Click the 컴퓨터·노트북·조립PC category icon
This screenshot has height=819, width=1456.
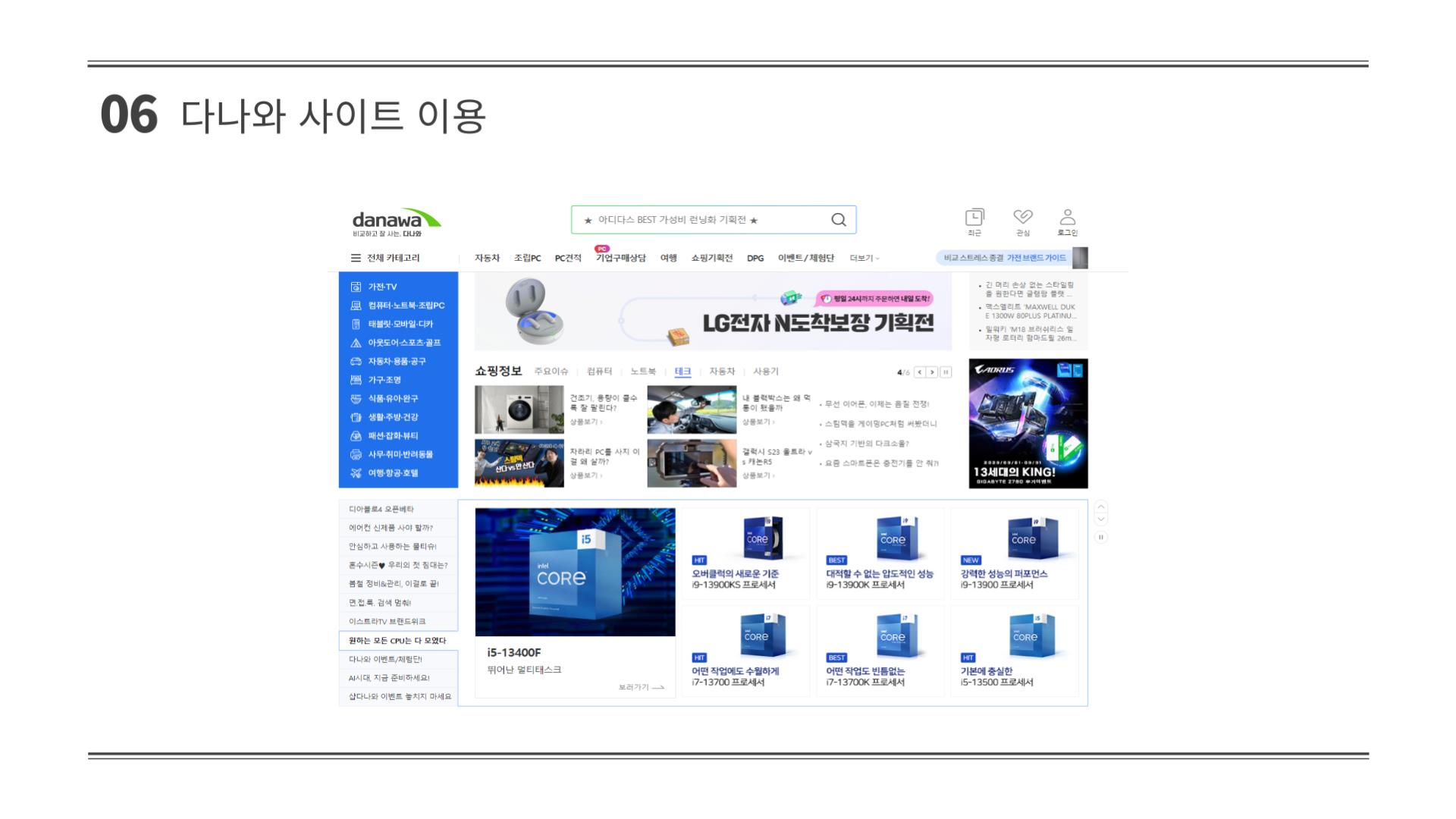356,306
